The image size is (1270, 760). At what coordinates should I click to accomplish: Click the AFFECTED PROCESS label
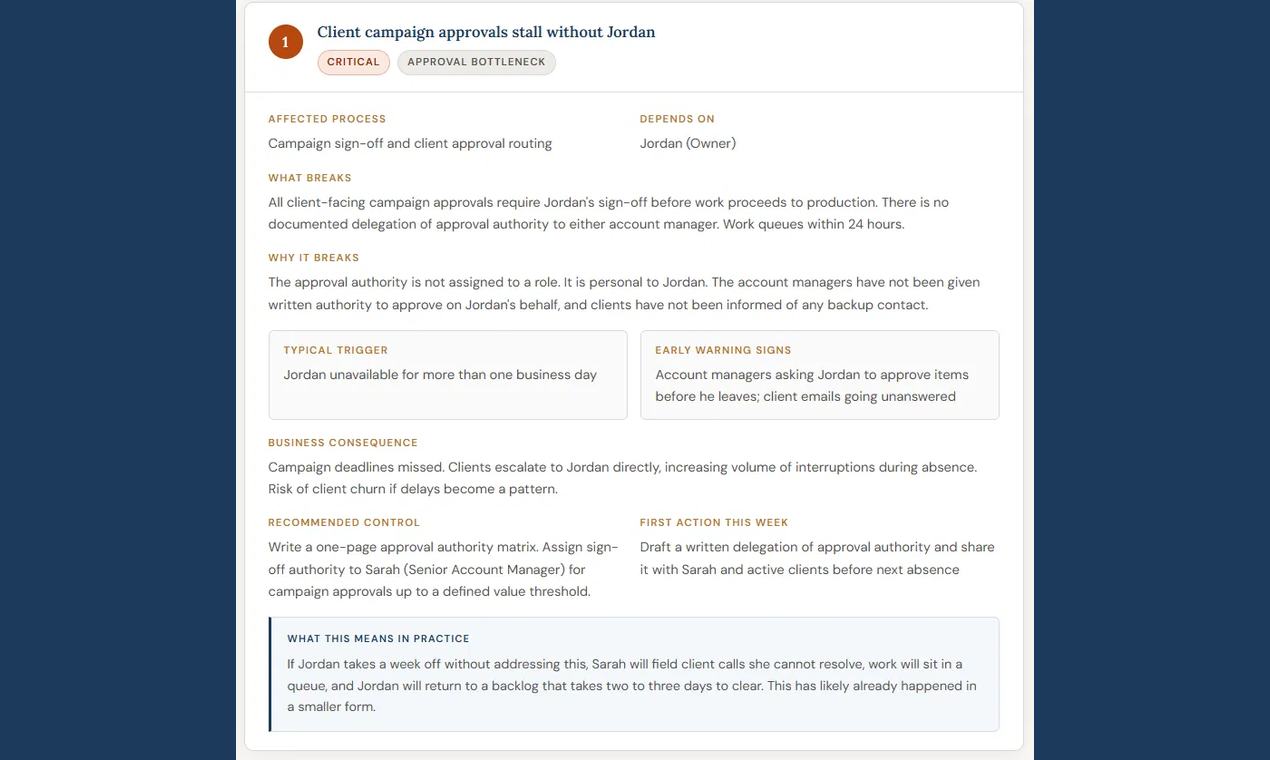point(327,119)
